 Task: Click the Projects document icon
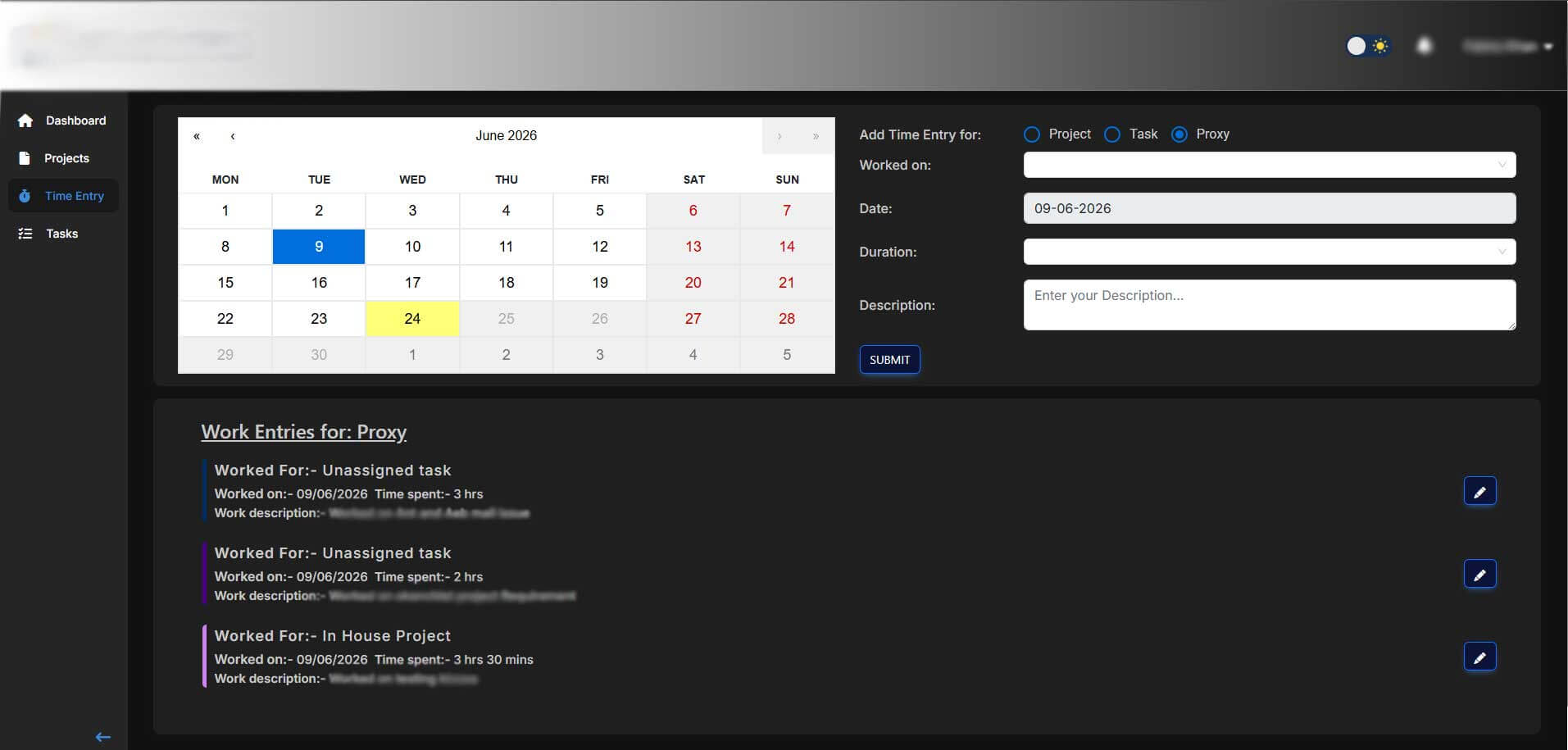25,158
